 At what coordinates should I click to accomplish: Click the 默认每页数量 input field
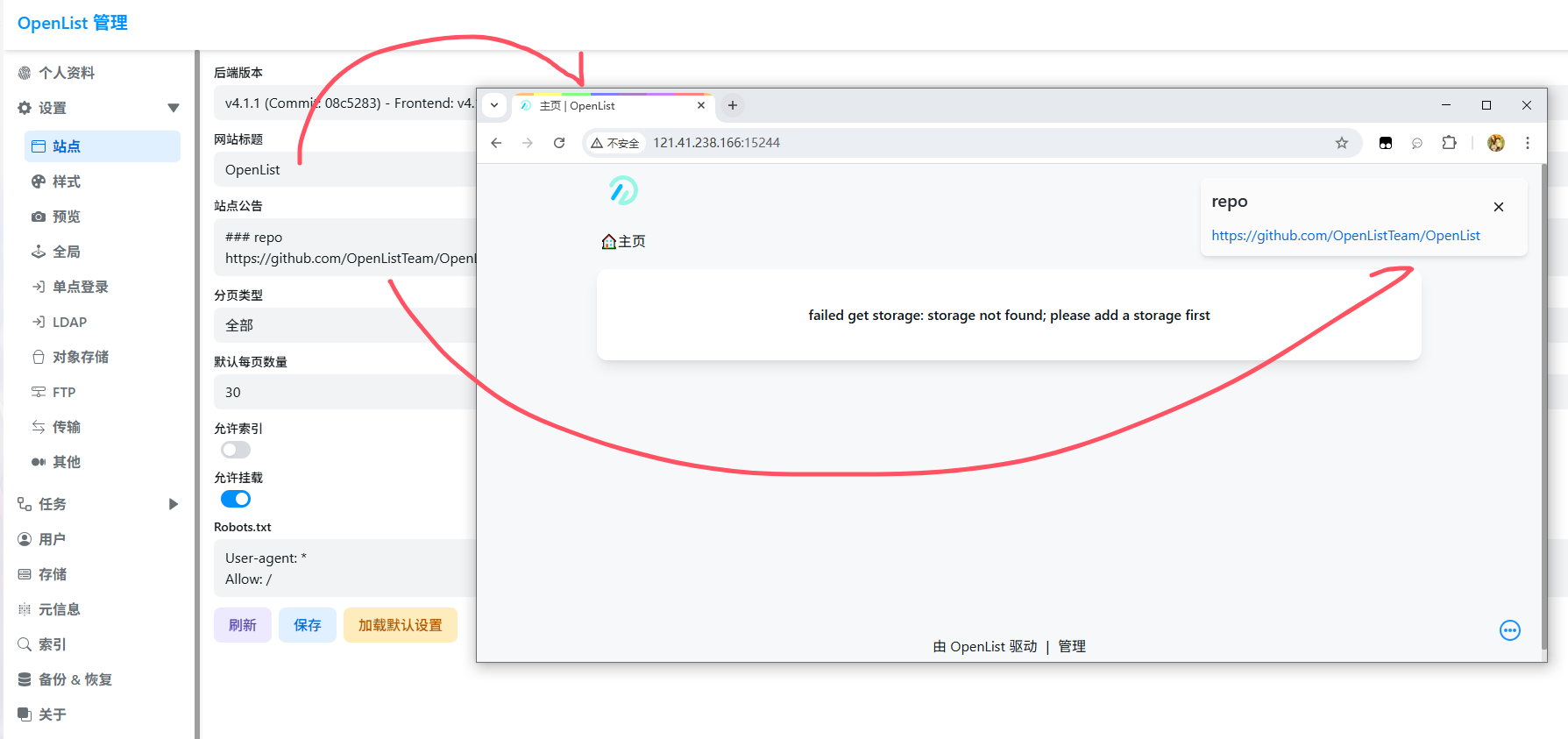tap(344, 392)
